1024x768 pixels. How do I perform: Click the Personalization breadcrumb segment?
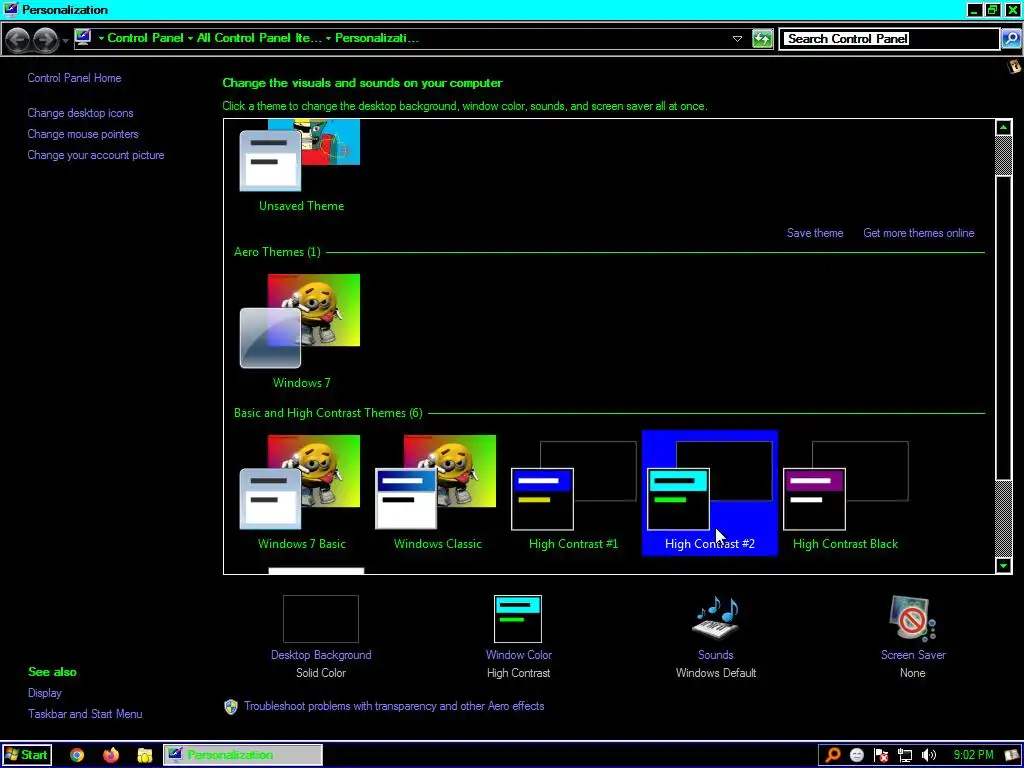[x=377, y=38]
